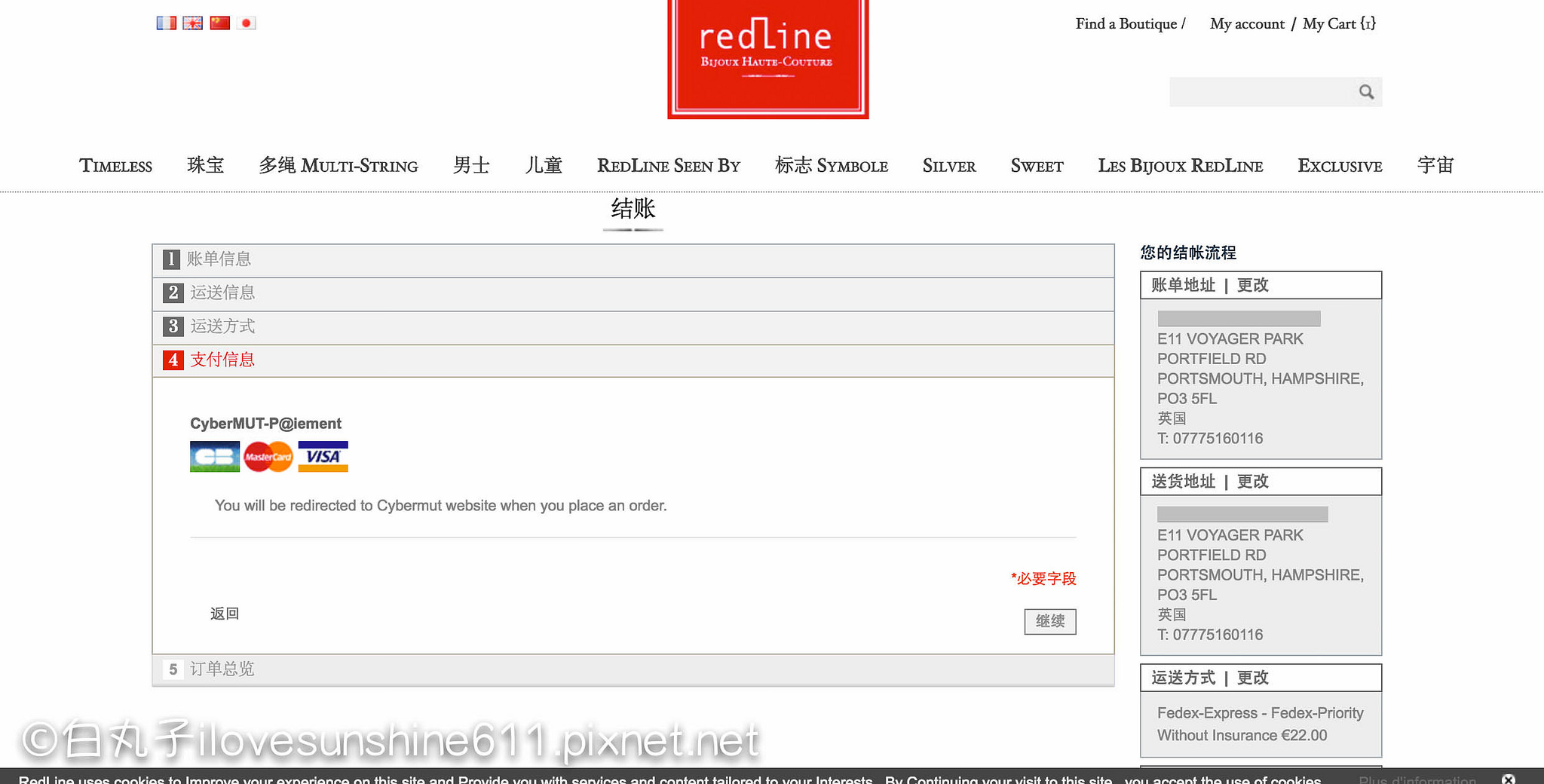The image size is (1544, 784).
Task: Open Find a Boutique link
Action: pos(1126,24)
